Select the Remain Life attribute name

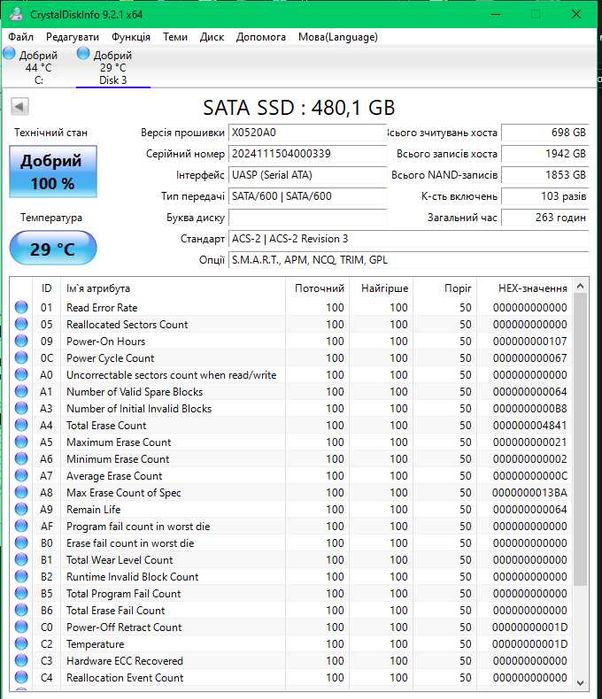pos(93,510)
